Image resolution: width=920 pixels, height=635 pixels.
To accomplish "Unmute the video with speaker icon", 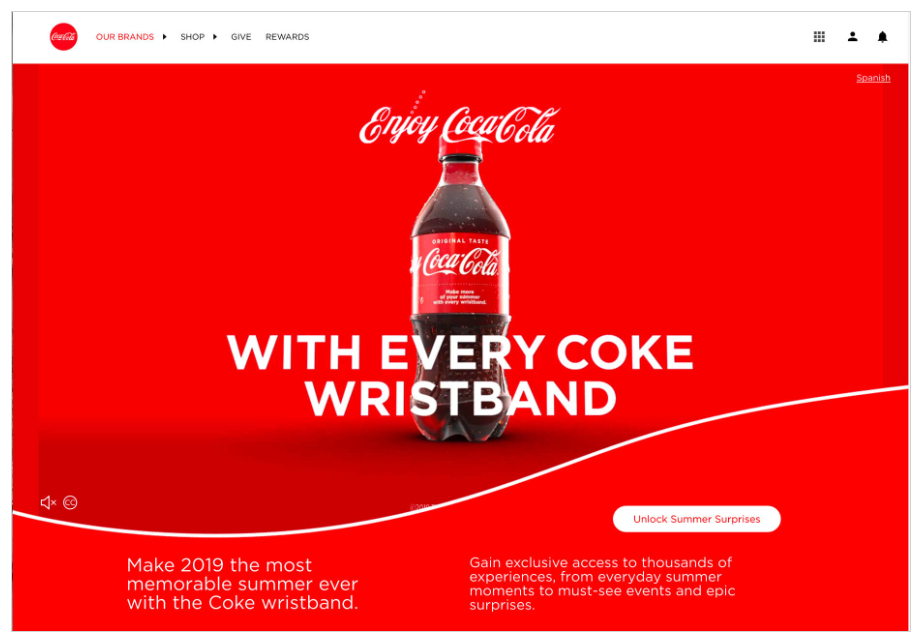I will 48,502.
